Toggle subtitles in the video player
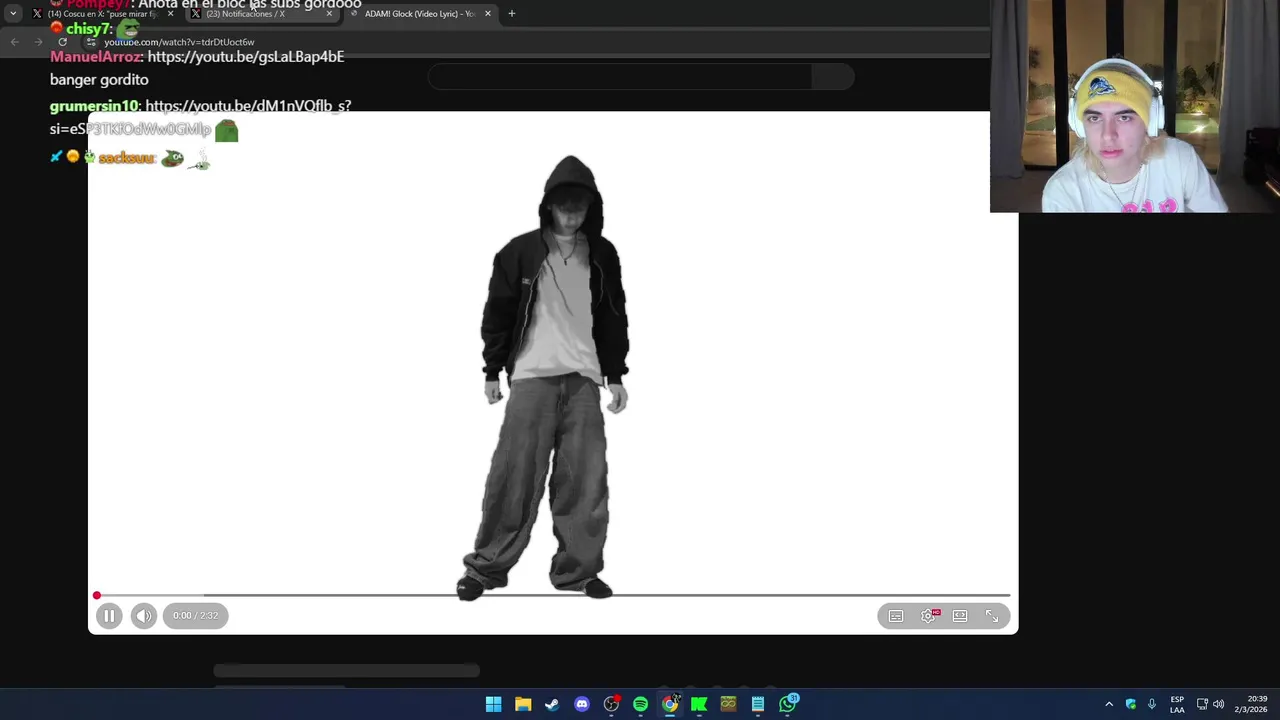This screenshot has width=1280, height=720. pyautogui.click(x=896, y=616)
